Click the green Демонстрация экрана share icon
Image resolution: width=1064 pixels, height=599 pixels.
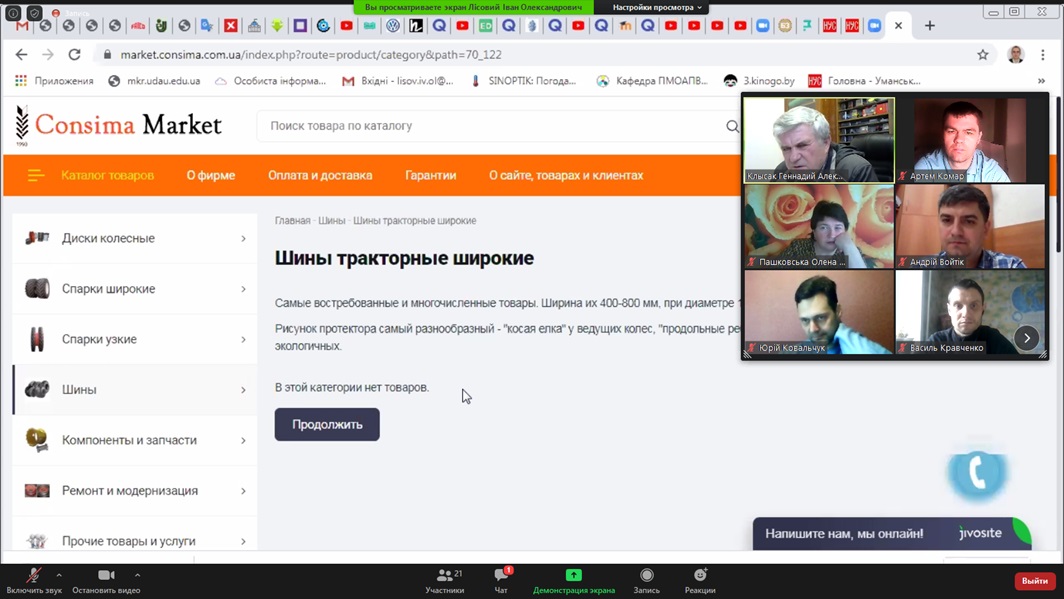573,575
